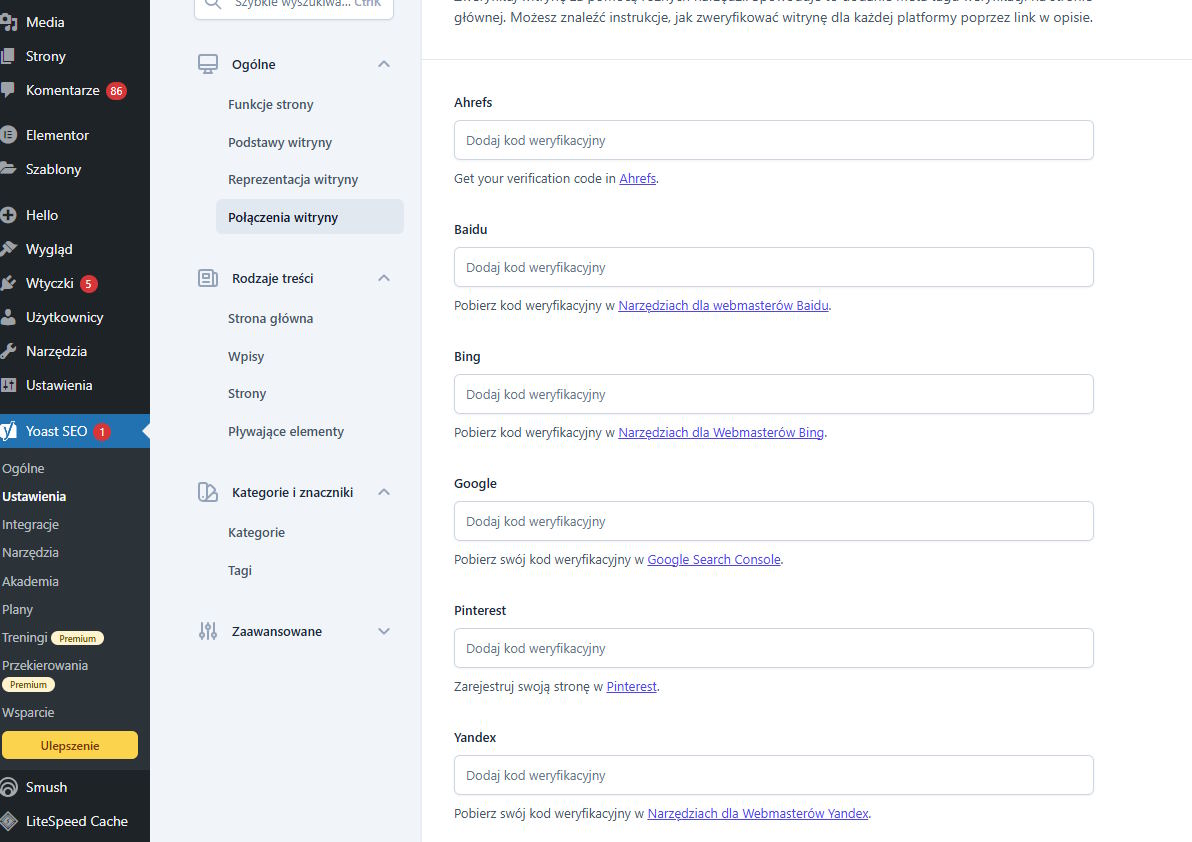
Task: Open Komentarze with the comments icon
Action: pos(10,90)
